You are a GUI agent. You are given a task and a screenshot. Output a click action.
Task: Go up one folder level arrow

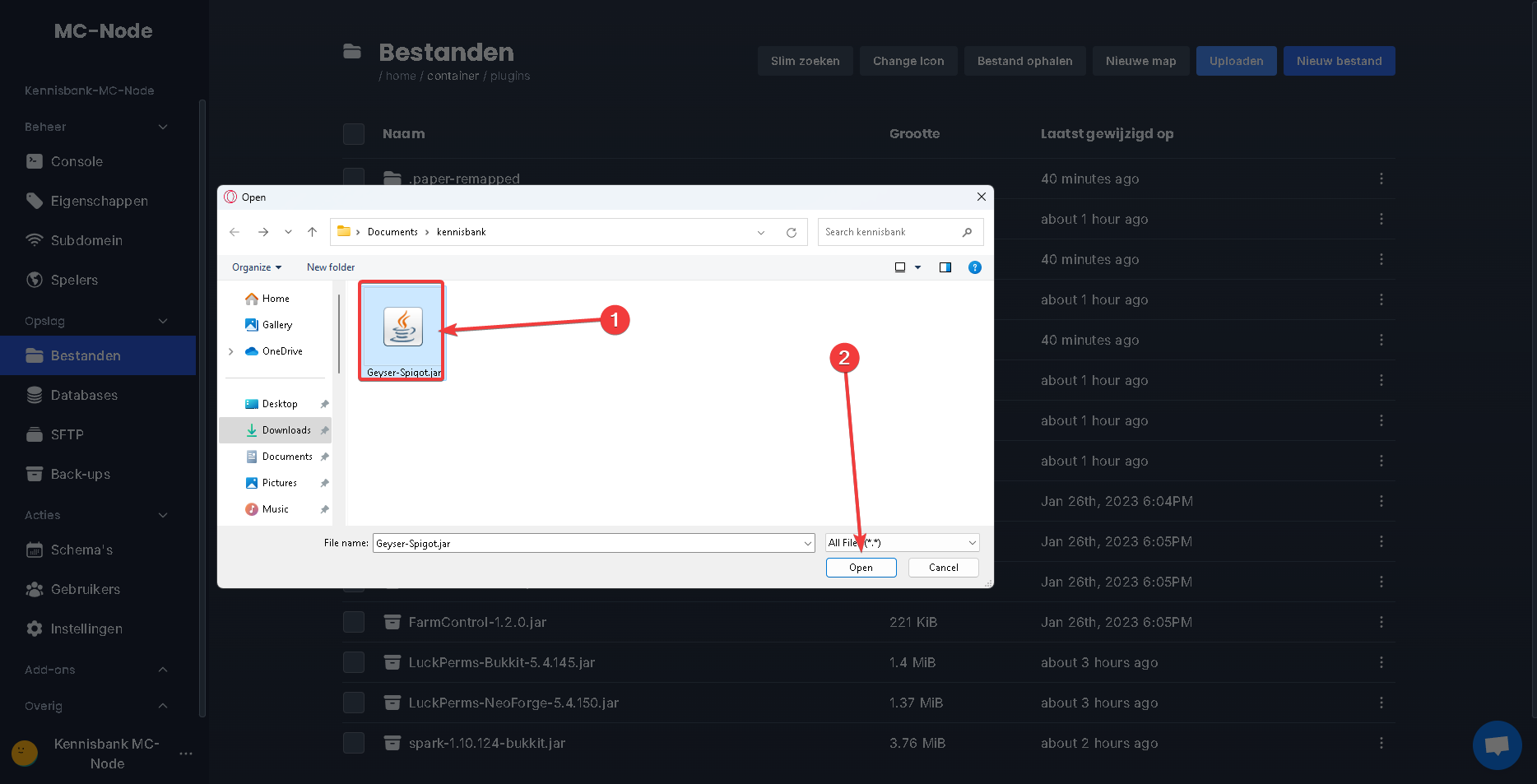[313, 232]
